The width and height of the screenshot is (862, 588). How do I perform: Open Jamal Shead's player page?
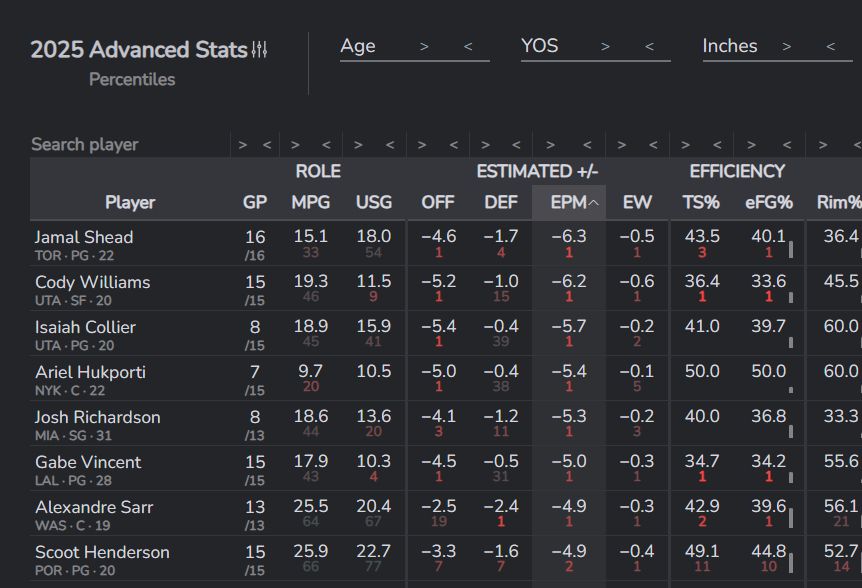(x=84, y=237)
